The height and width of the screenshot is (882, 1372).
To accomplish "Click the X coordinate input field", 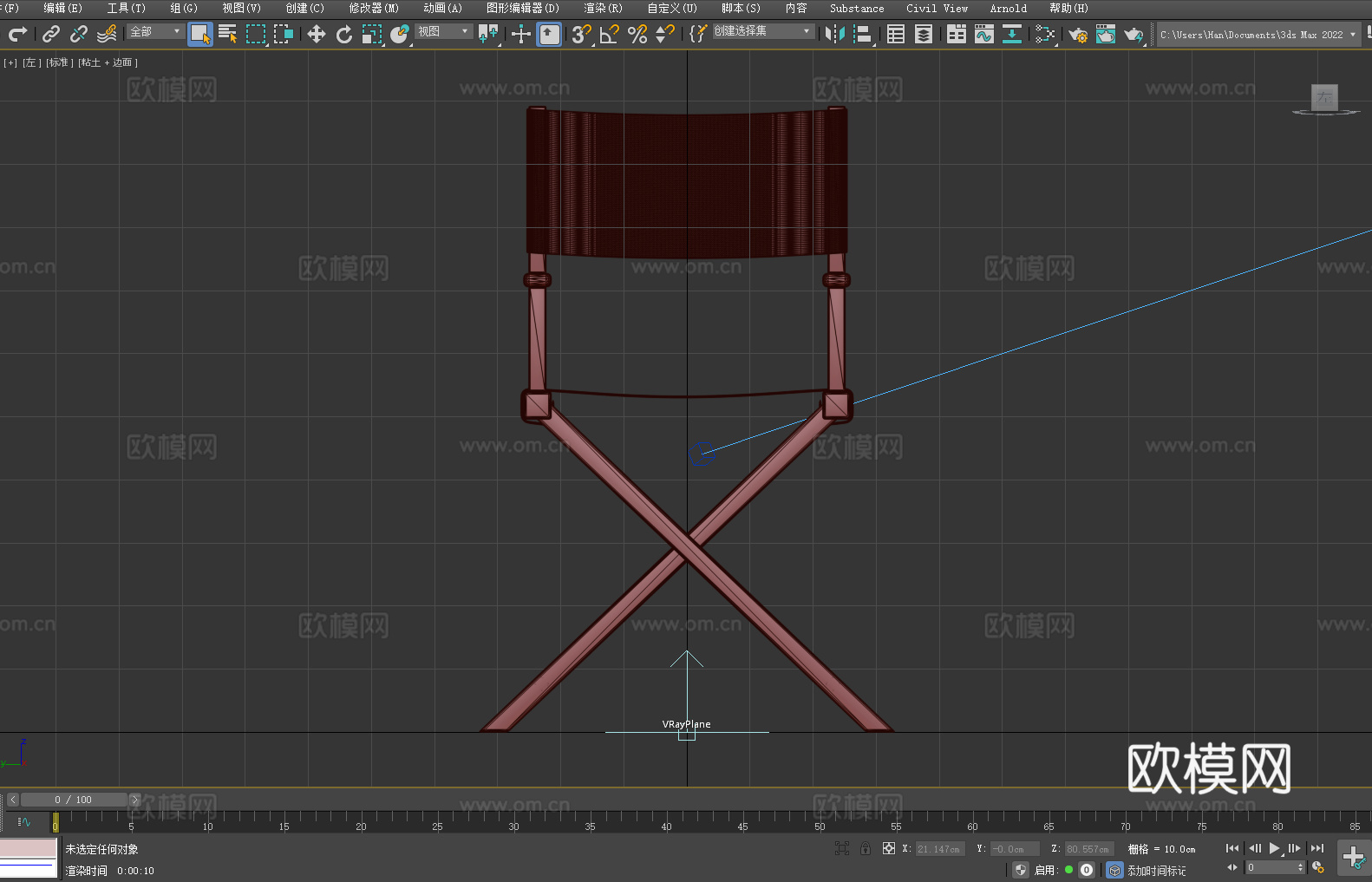I will [940, 849].
